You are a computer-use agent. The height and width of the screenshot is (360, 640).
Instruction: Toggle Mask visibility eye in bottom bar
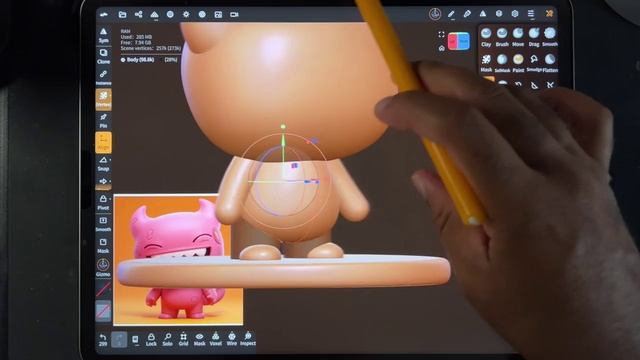pos(199,339)
